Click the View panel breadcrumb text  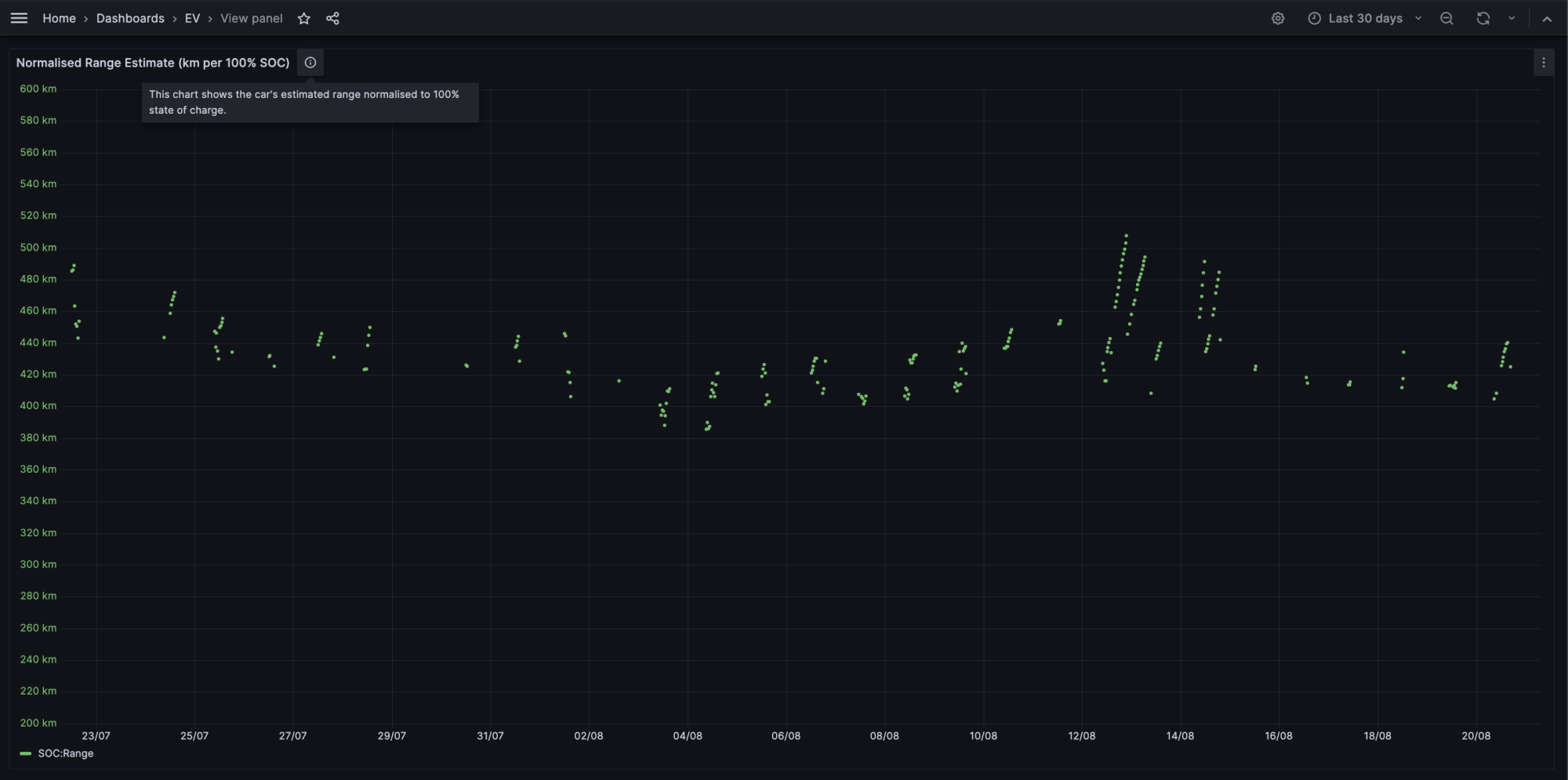tap(252, 18)
